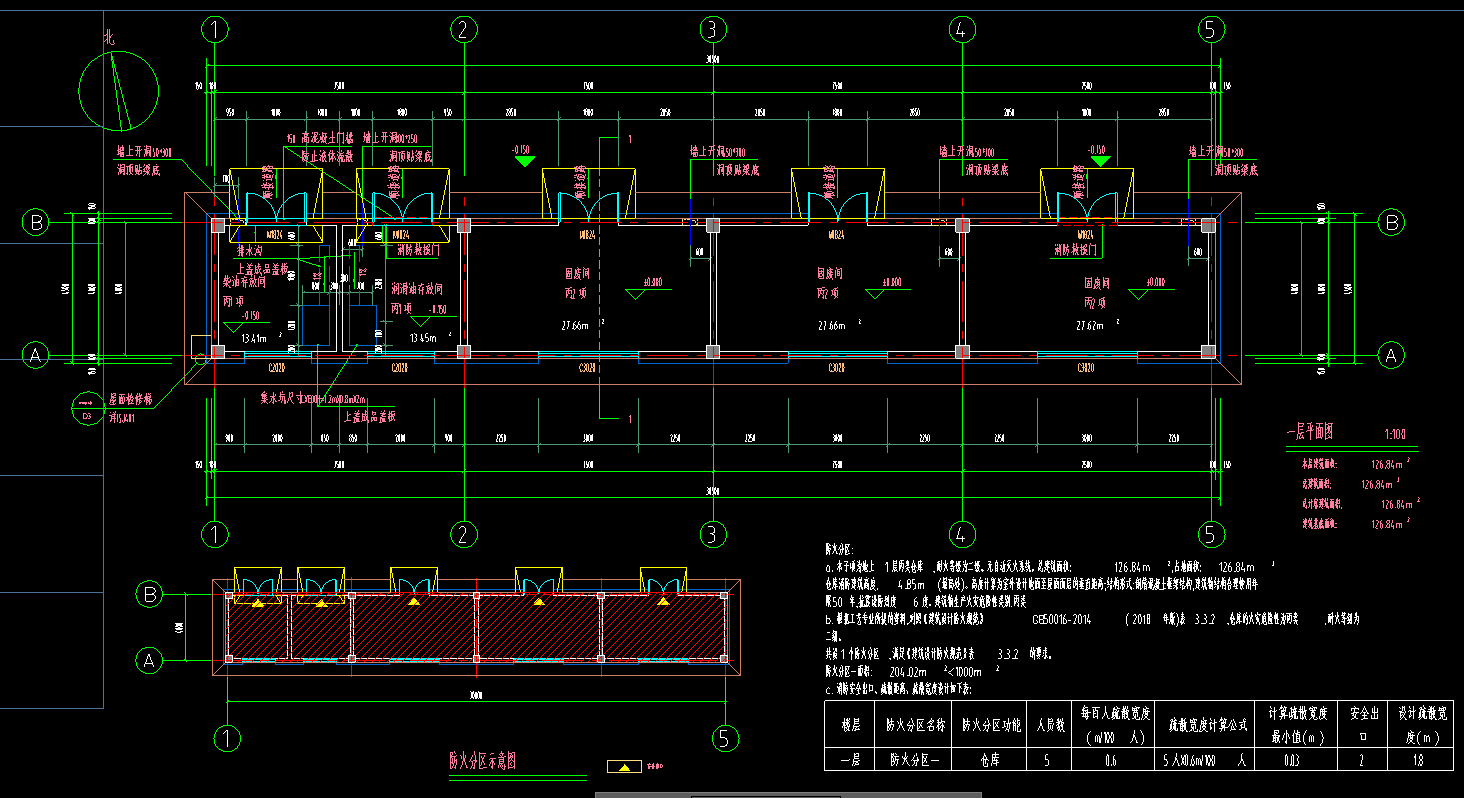Select axis bubble 5 below the fire zone diagram
This screenshot has width=1464, height=798.
[725, 739]
